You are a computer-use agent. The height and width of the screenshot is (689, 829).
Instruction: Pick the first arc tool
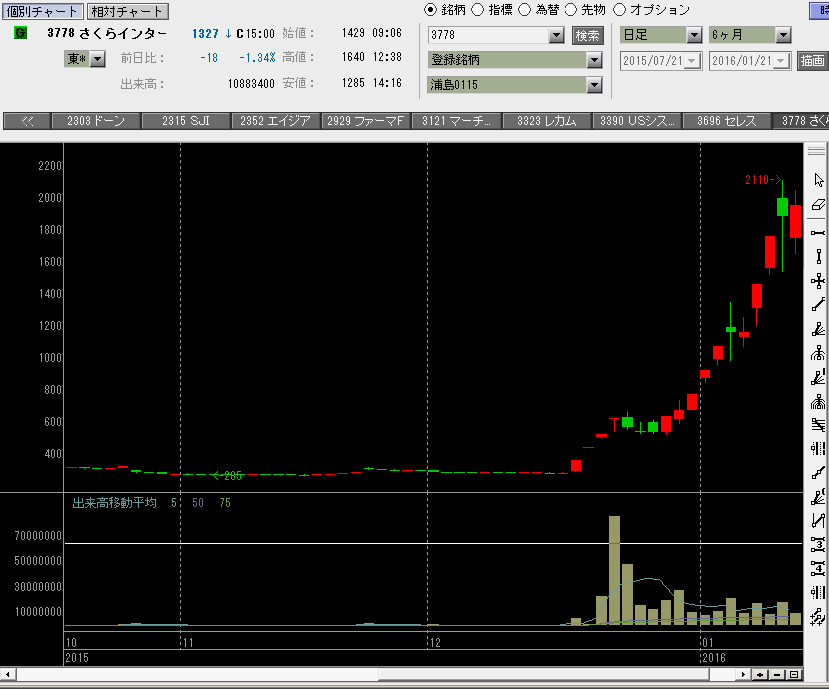point(818,353)
